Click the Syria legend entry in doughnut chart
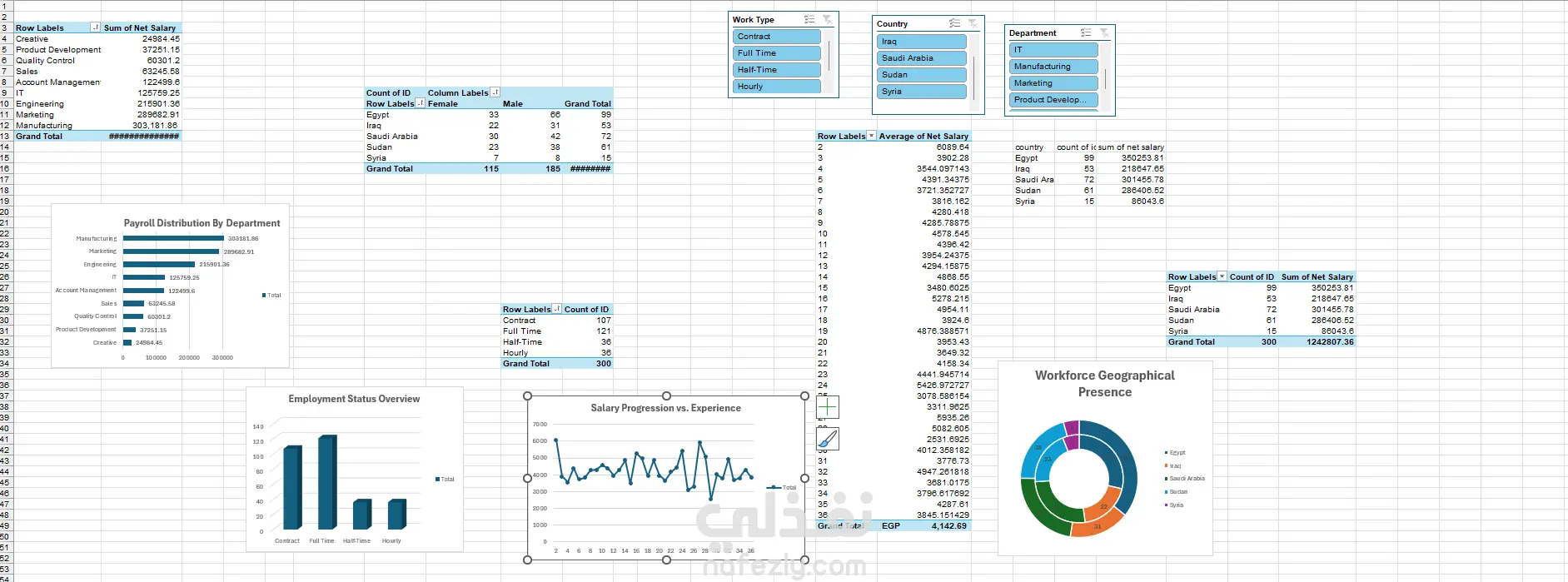 pos(1174,505)
